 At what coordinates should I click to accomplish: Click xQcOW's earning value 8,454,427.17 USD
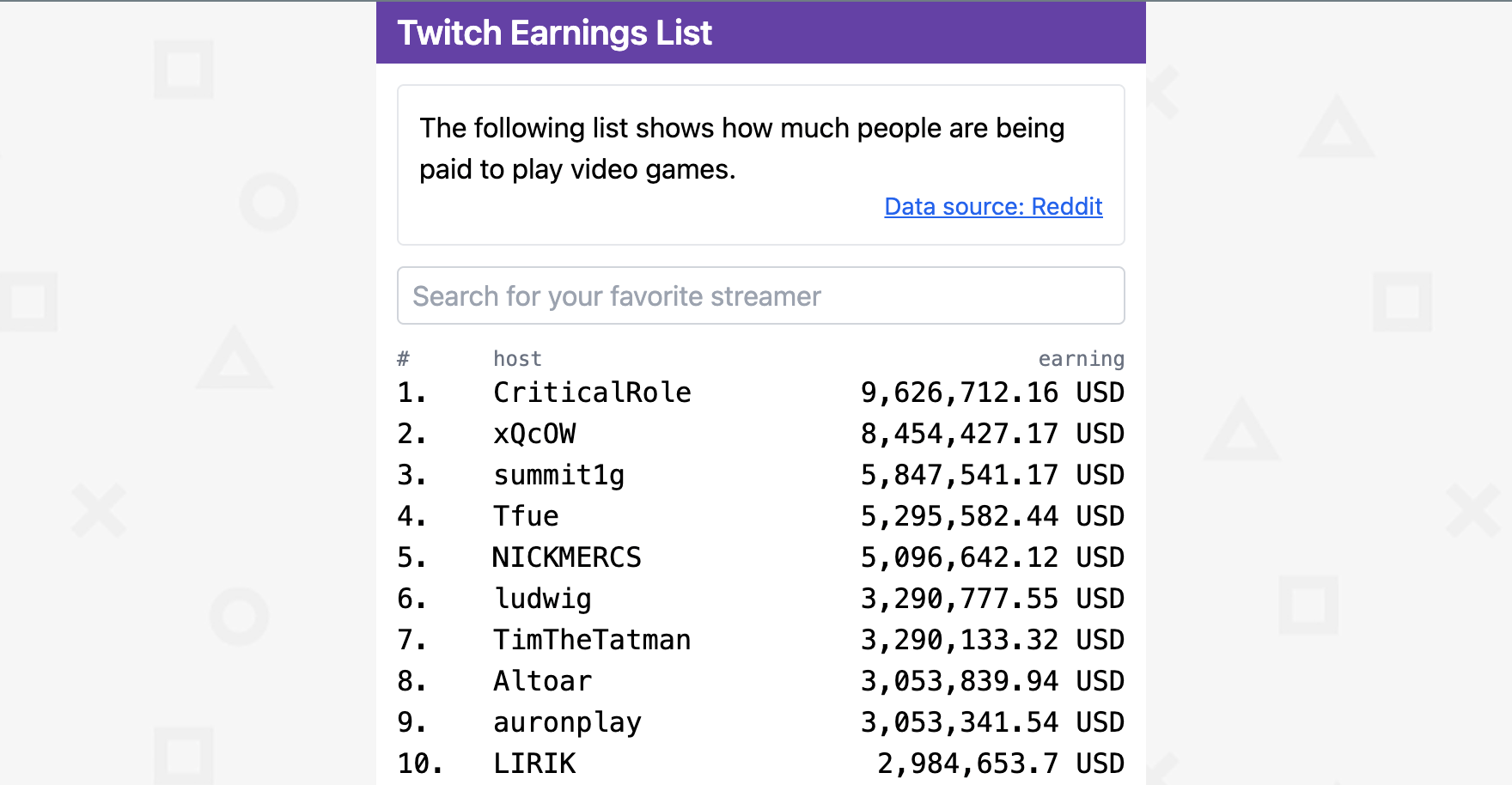click(x=993, y=434)
